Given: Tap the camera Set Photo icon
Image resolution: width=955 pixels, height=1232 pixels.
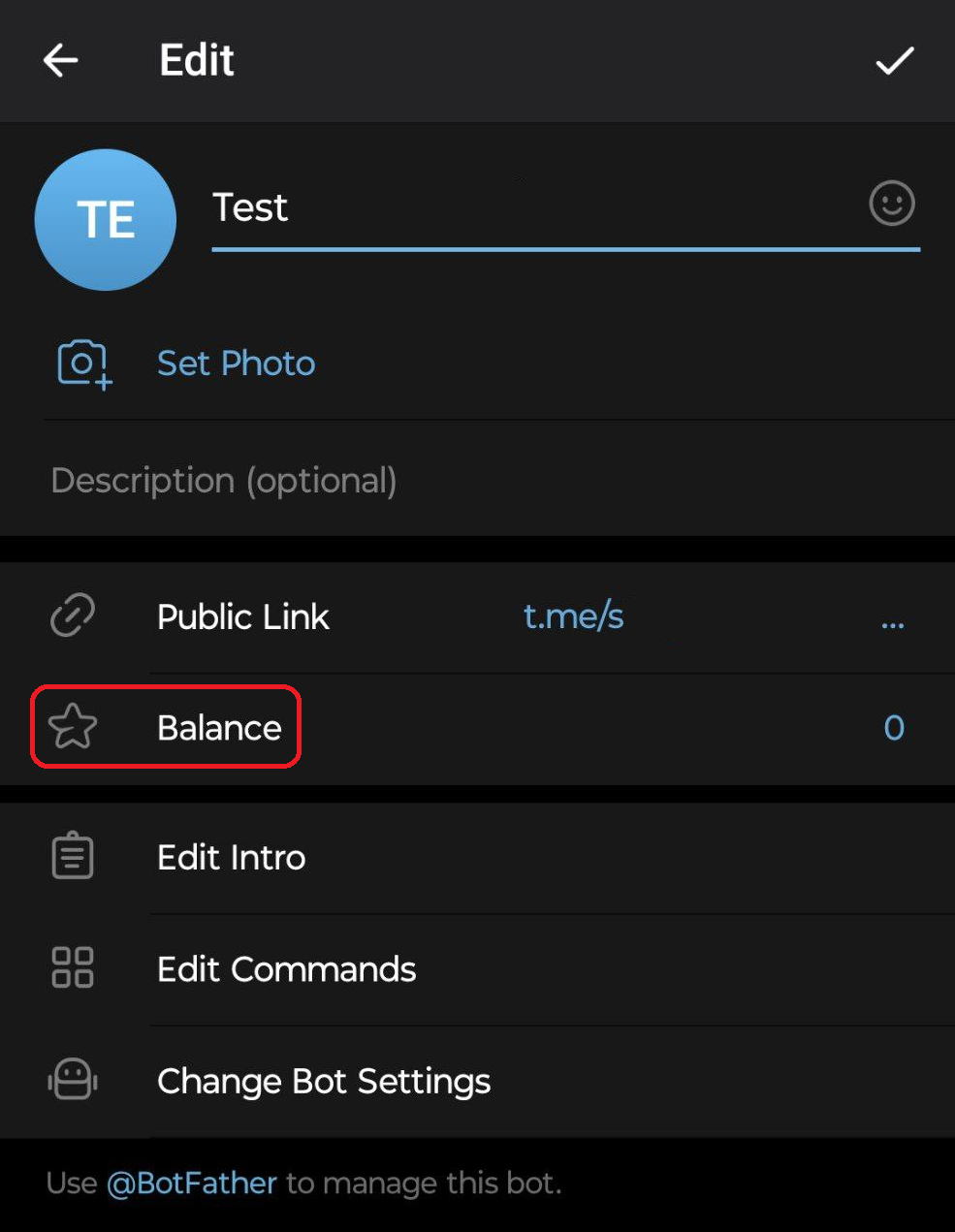Looking at the screenshot, I should (x=83, y=364).
